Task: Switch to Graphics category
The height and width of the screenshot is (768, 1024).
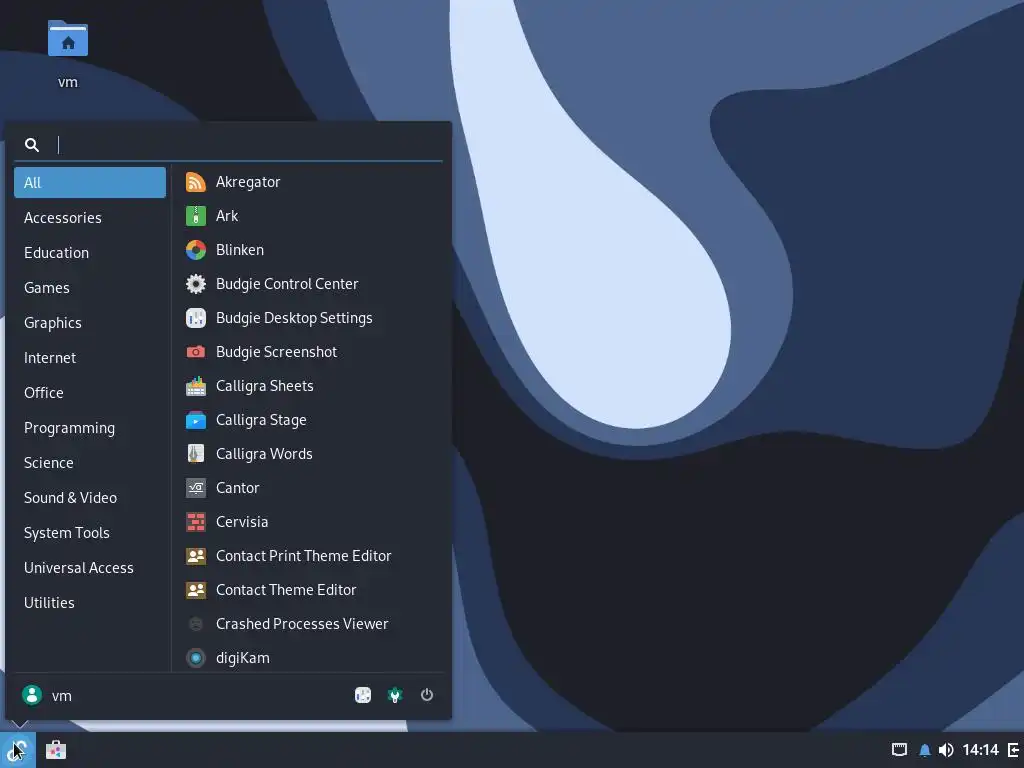Action: [x=90, y=323]
